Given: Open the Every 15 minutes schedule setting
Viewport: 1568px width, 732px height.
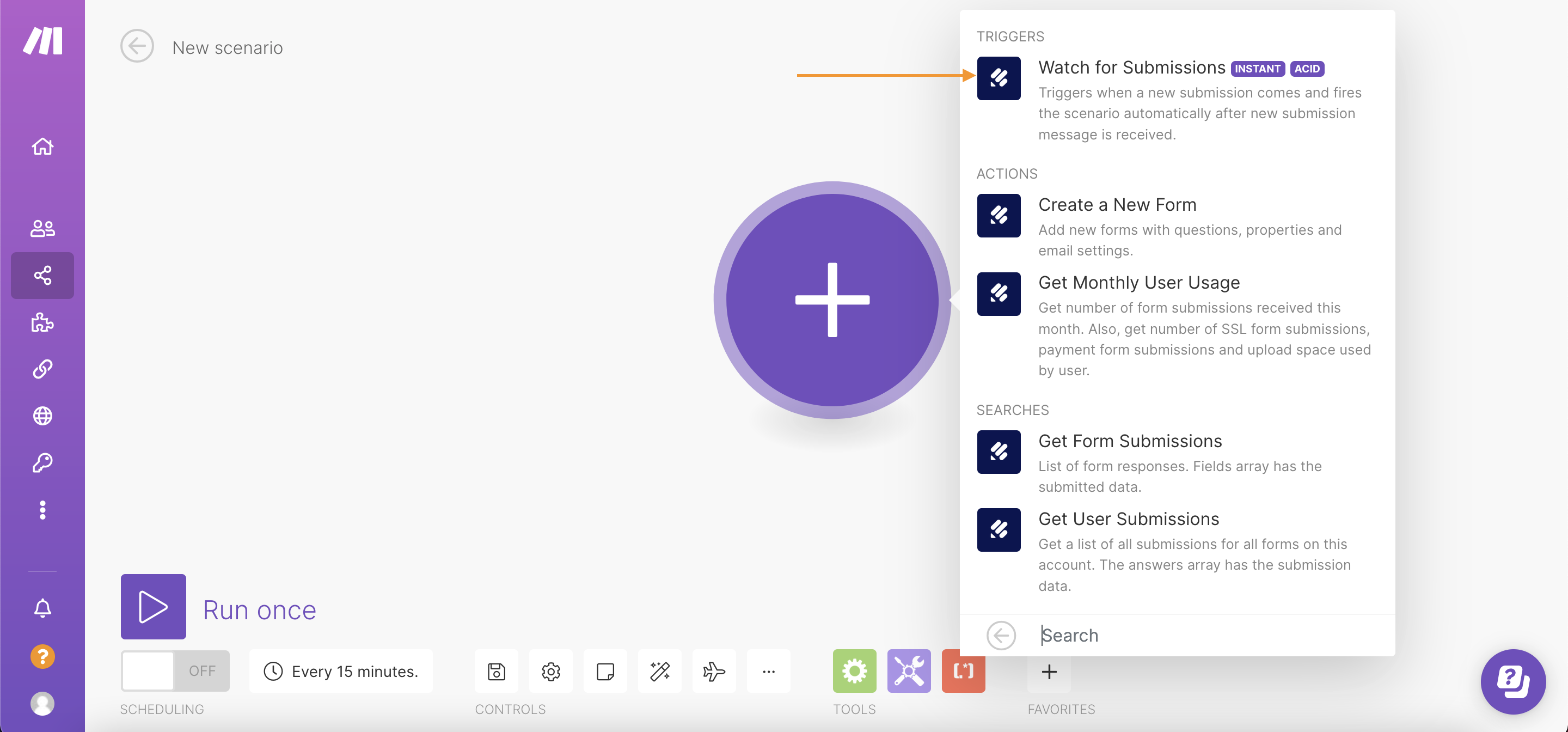Looking at the screenshot, I should (x=341, y=671).
